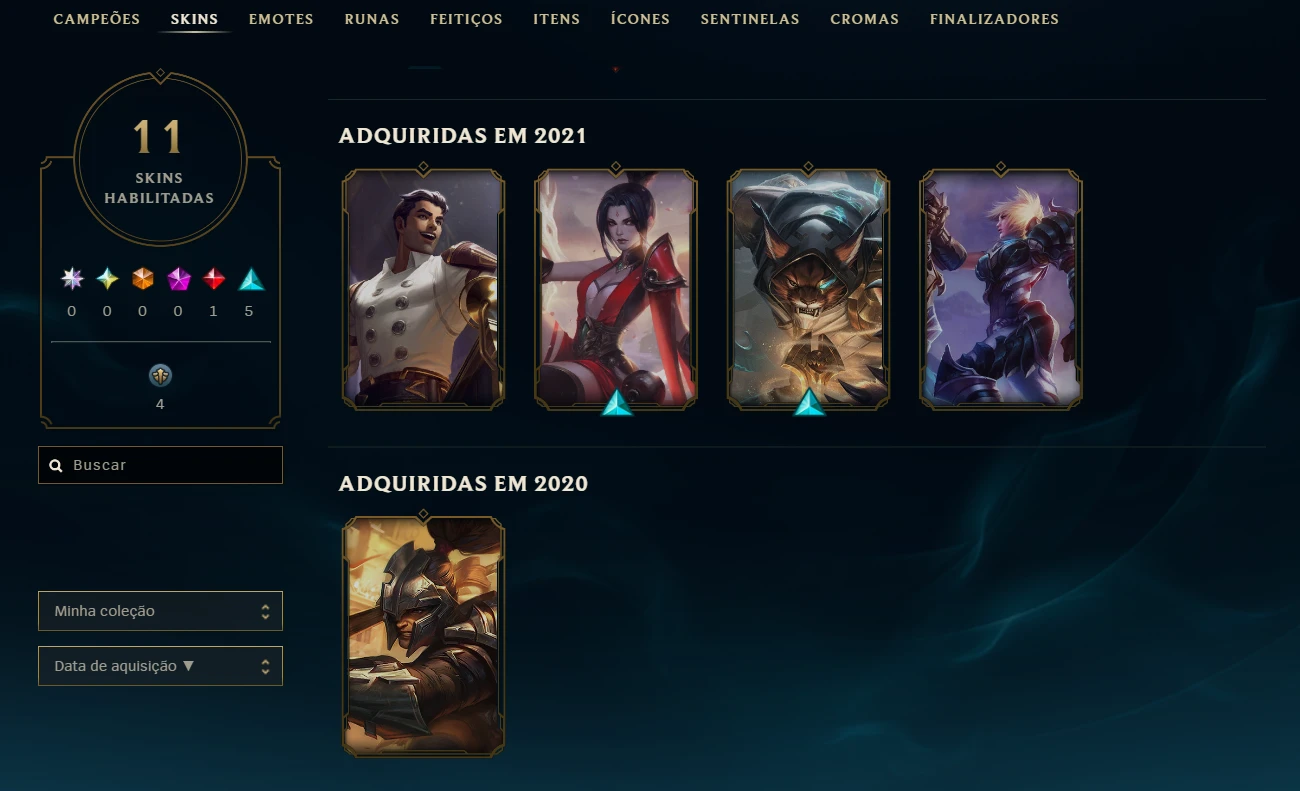
Task: Click the Mythic rarity gem icon
Action: 107,279
